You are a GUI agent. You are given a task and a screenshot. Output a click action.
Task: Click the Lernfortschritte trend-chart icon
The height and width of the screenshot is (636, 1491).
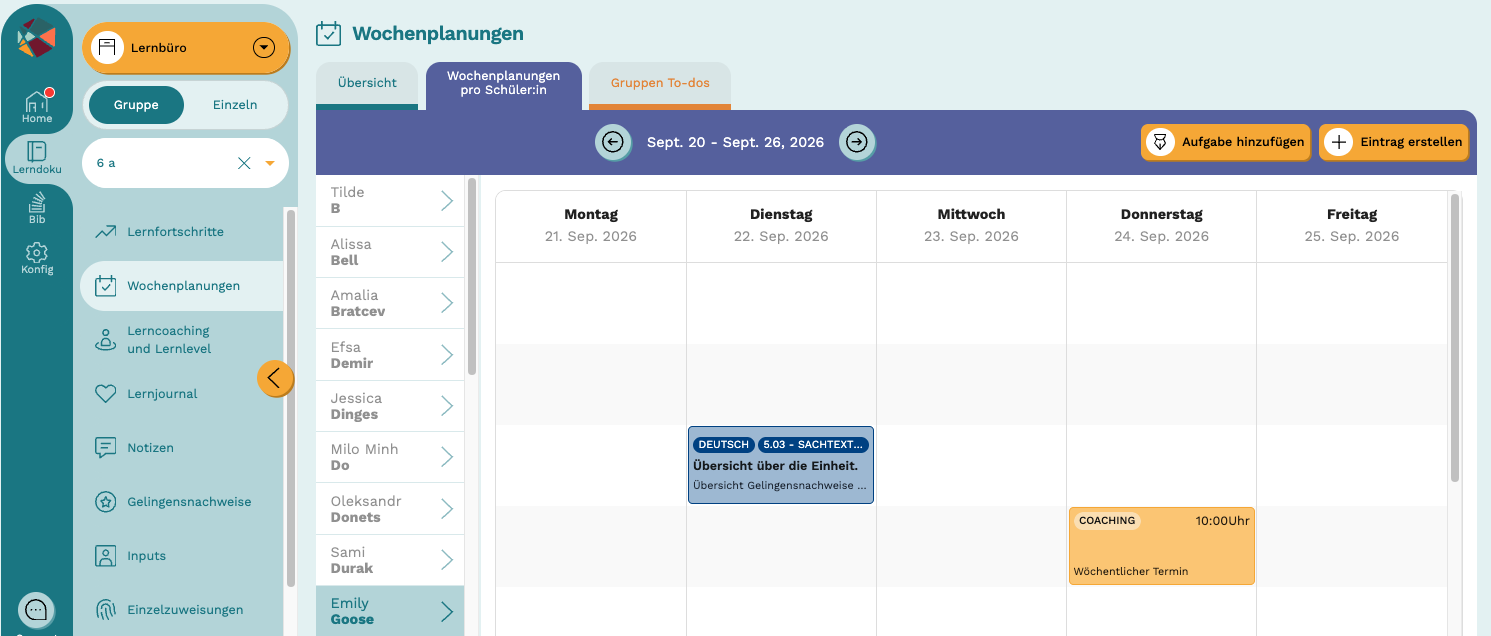(x=106, y=232)
